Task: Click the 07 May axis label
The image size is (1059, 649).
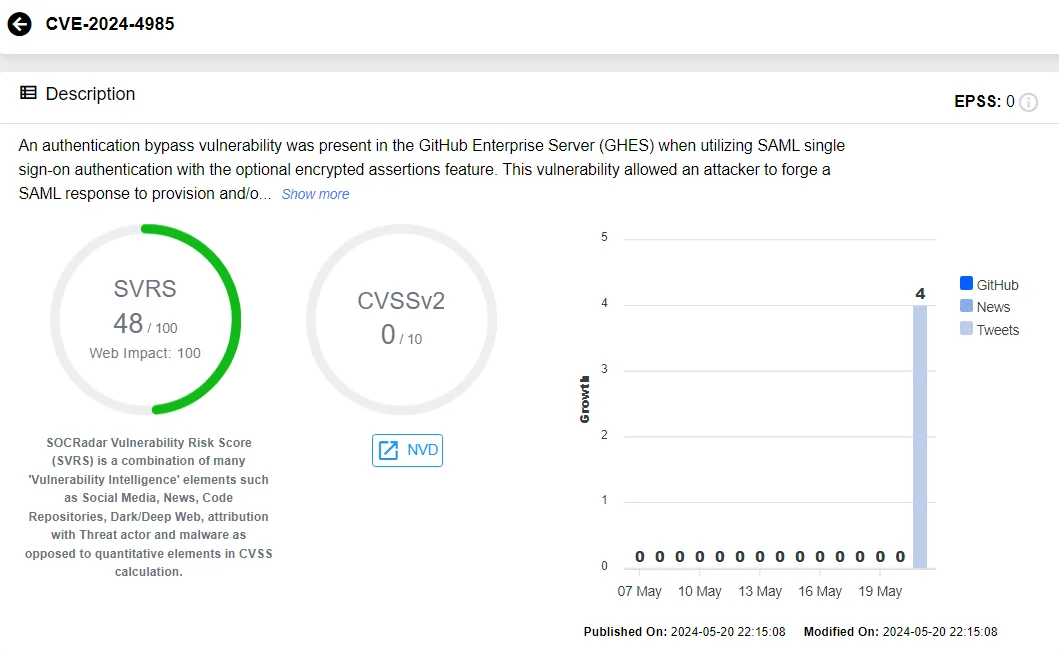Action: [x=640, y=592]
